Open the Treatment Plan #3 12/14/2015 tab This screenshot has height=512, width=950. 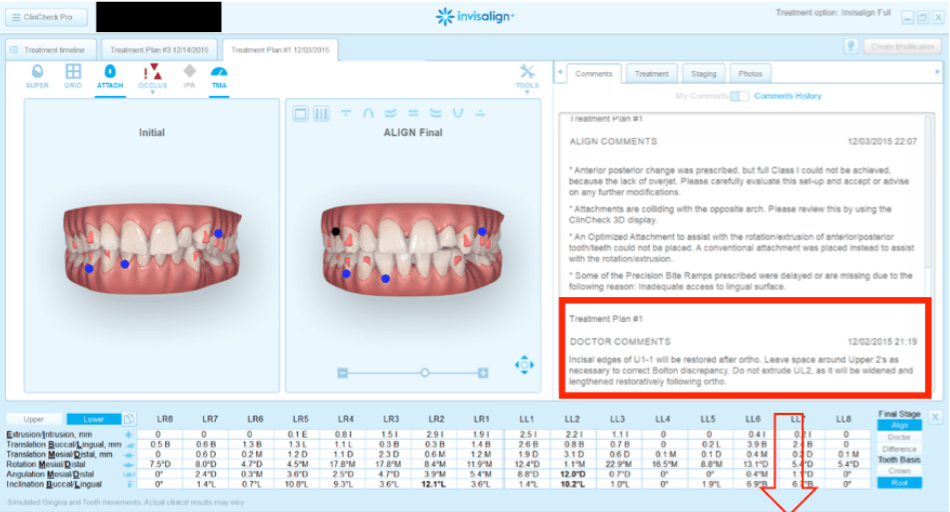159,50
